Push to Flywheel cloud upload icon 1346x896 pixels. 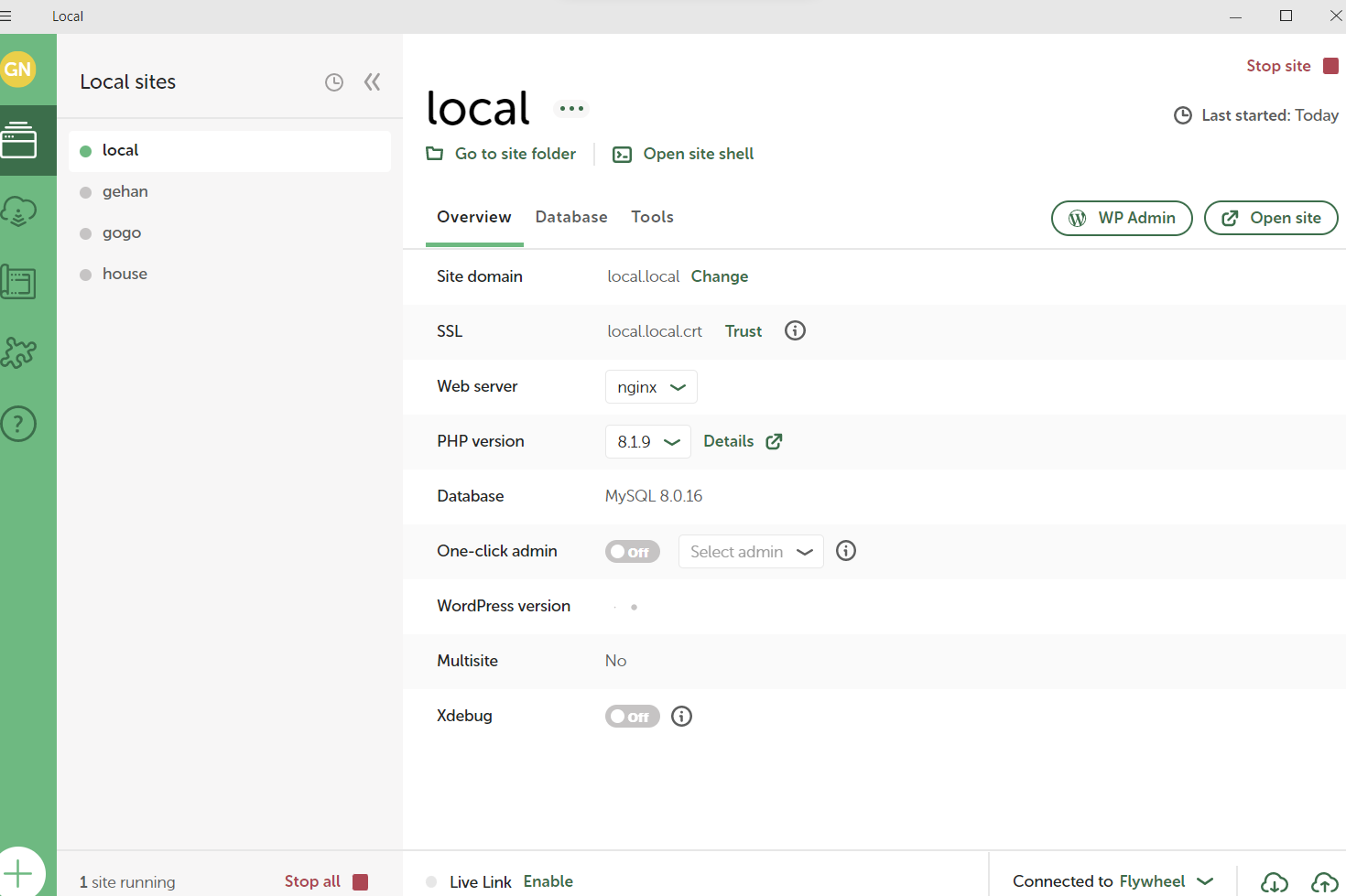(x=1324, y=882)
